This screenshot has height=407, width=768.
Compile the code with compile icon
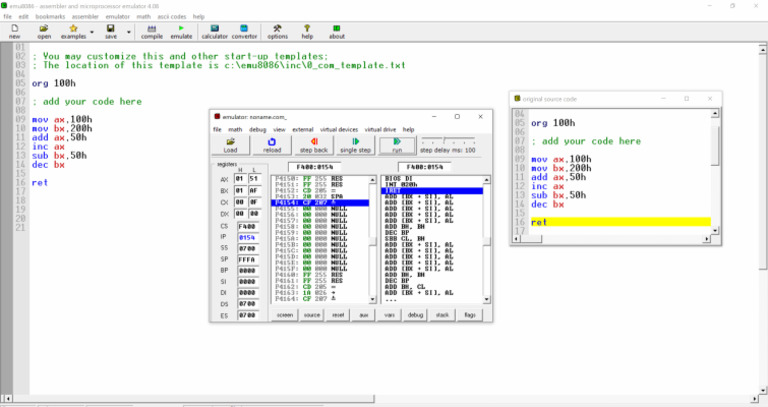click(x=152, y=32)
